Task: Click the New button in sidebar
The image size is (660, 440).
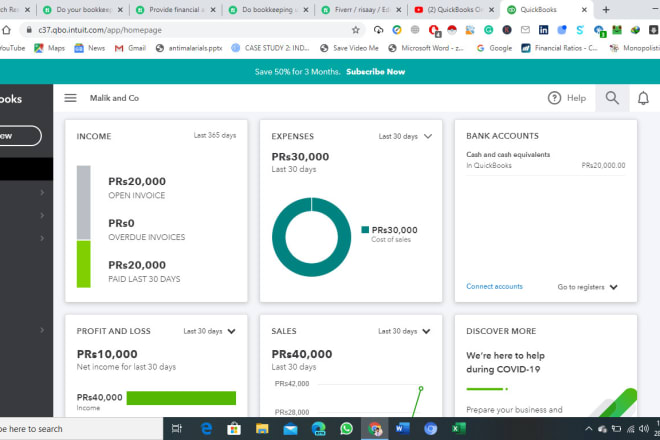Action: pos(20,136)
